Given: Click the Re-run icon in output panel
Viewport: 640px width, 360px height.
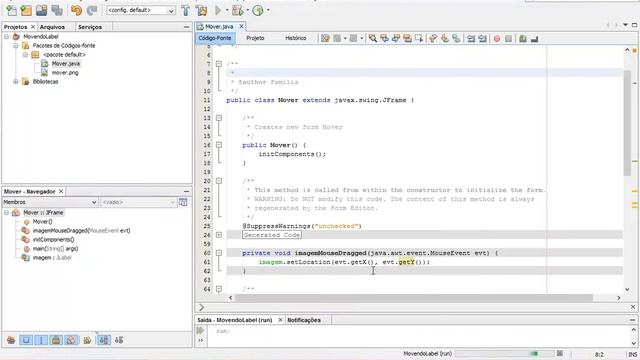Looking at the screenshot, I should pyautogui.click(x=200, y=331).
